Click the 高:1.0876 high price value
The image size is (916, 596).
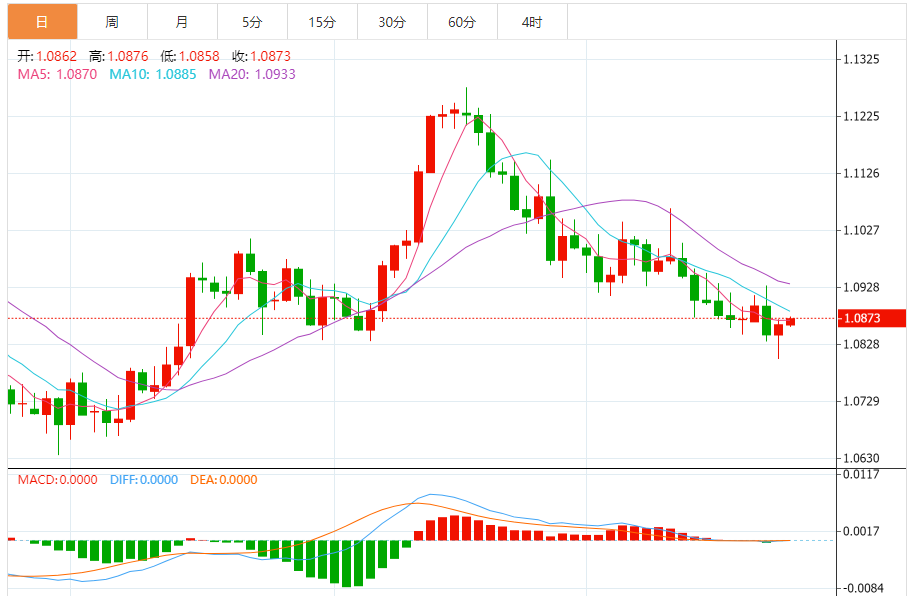pyautogui.click(x=119, y=56)
